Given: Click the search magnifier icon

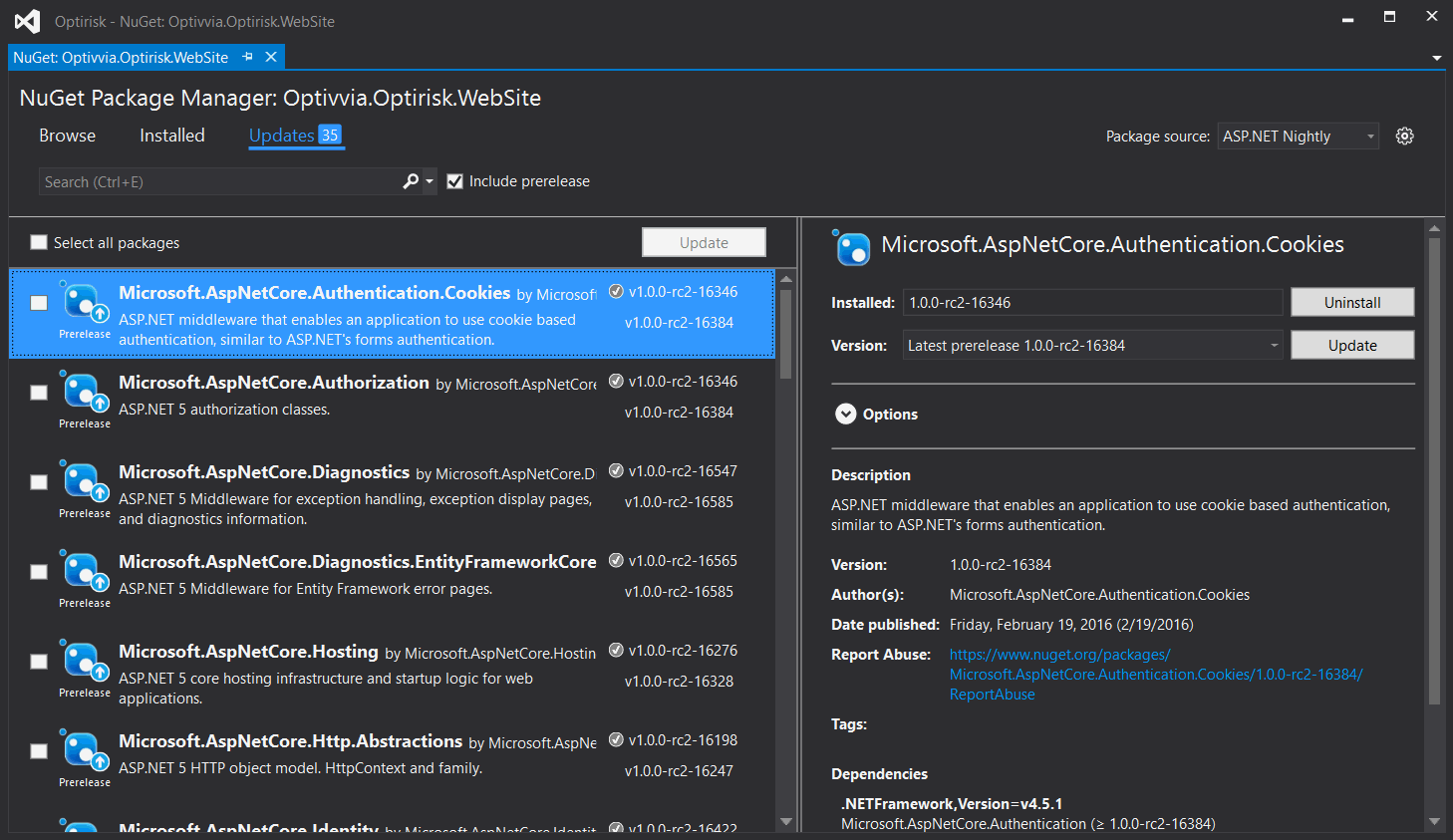Looking at the screenshot, I should (x=411, y=181).
